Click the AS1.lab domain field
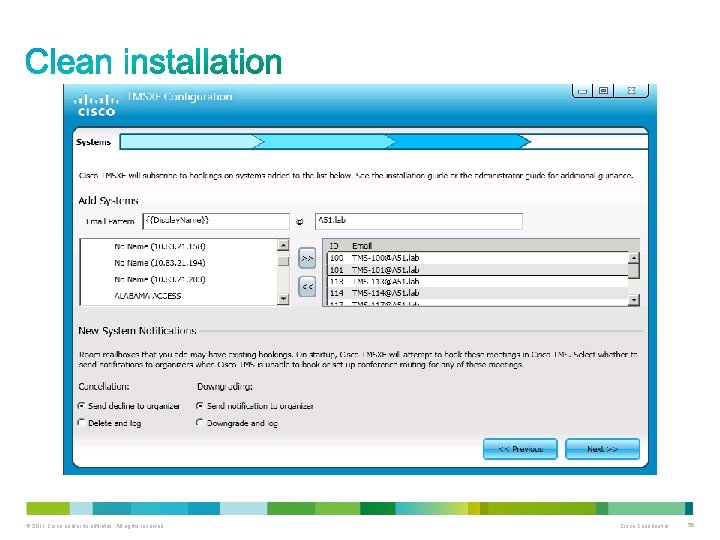Viewport: 720px width, 540px height. pos(419,221)
